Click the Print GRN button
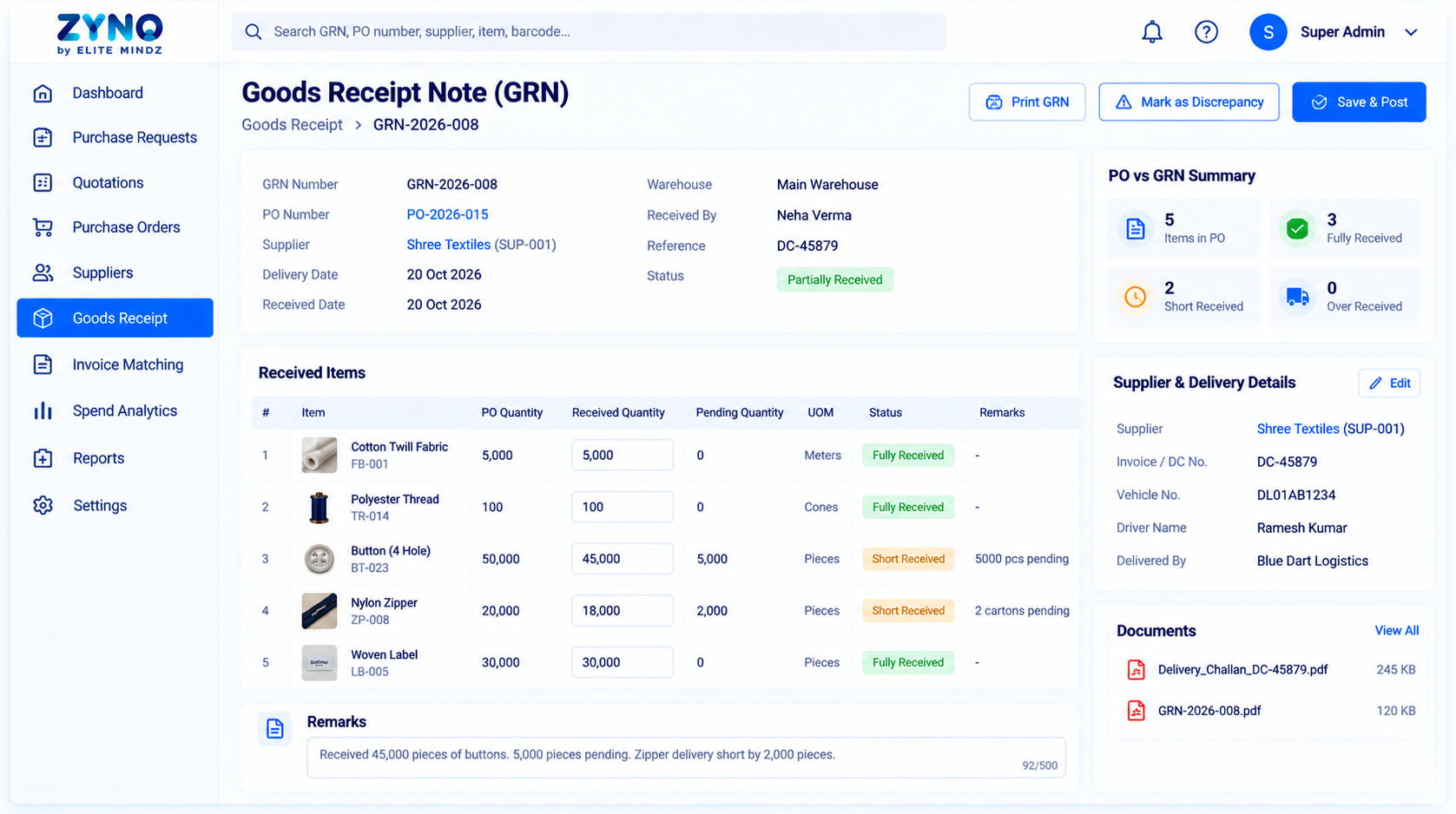The width and height of the screenshot is (1456, 814). coord(1027,102)
